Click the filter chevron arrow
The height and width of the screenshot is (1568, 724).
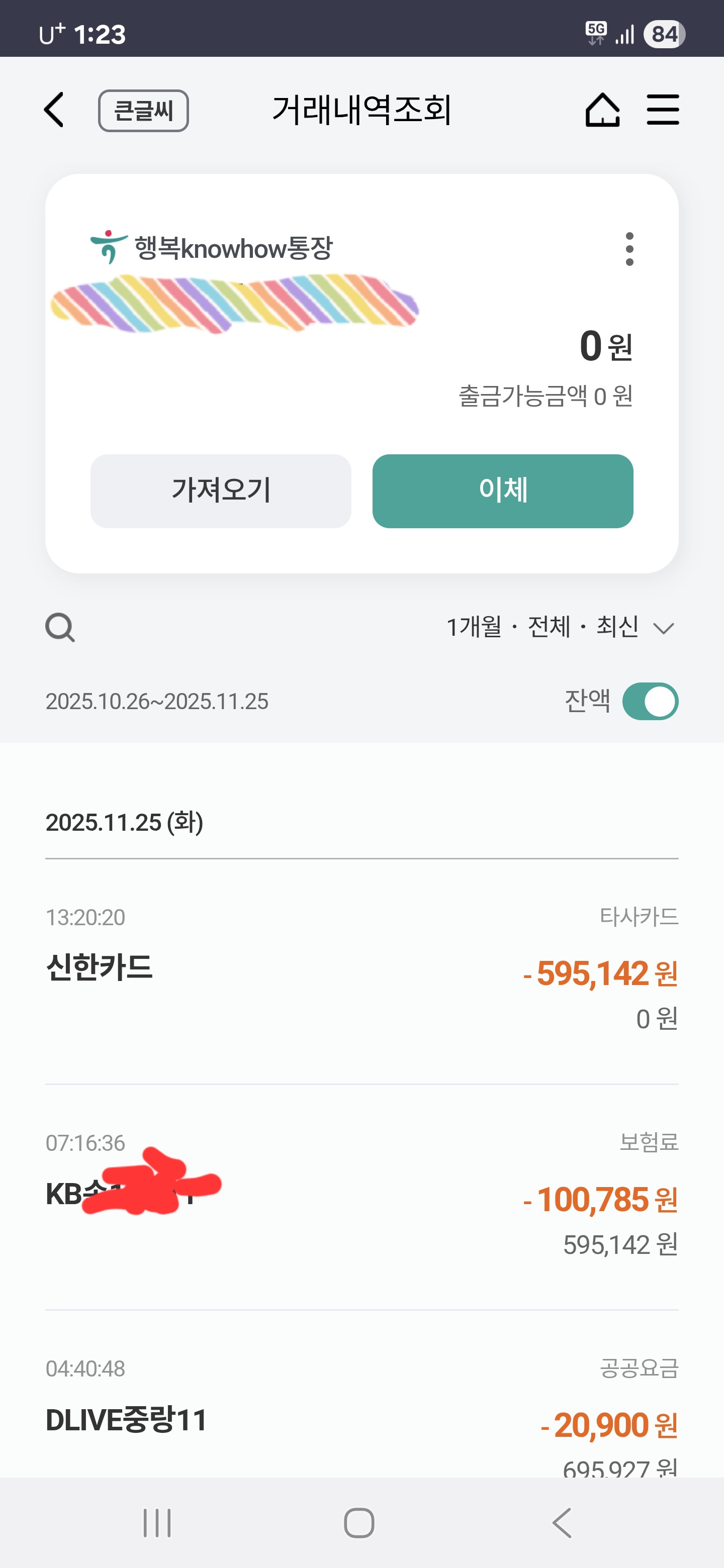click(663, 628)
